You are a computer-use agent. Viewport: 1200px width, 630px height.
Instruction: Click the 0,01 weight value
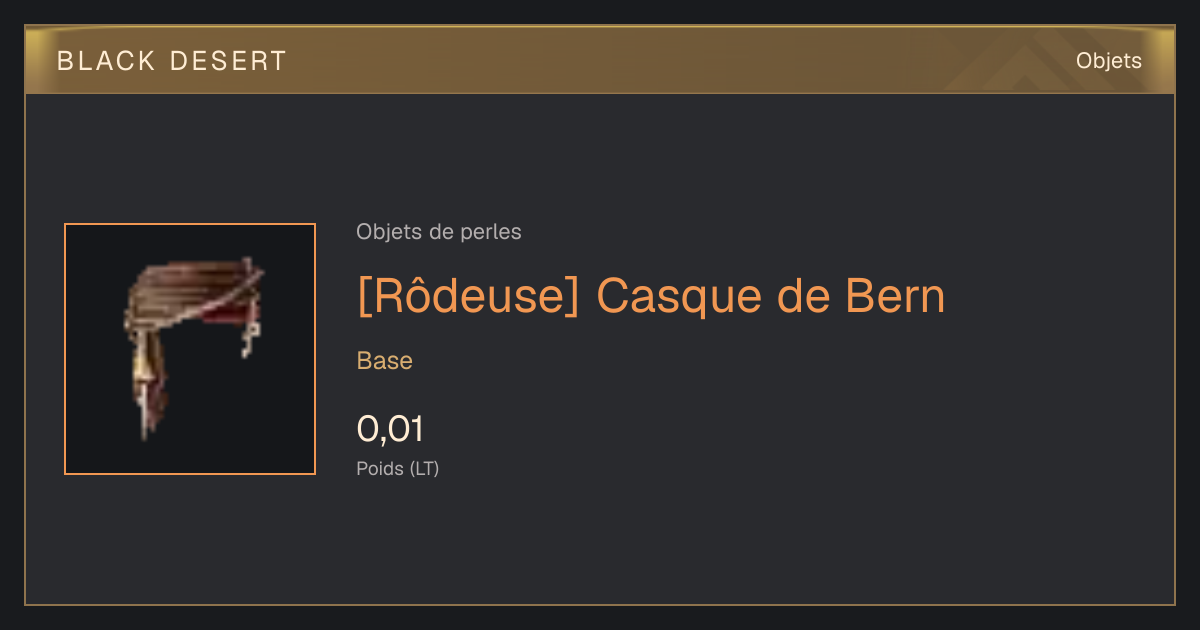[390, 429]
